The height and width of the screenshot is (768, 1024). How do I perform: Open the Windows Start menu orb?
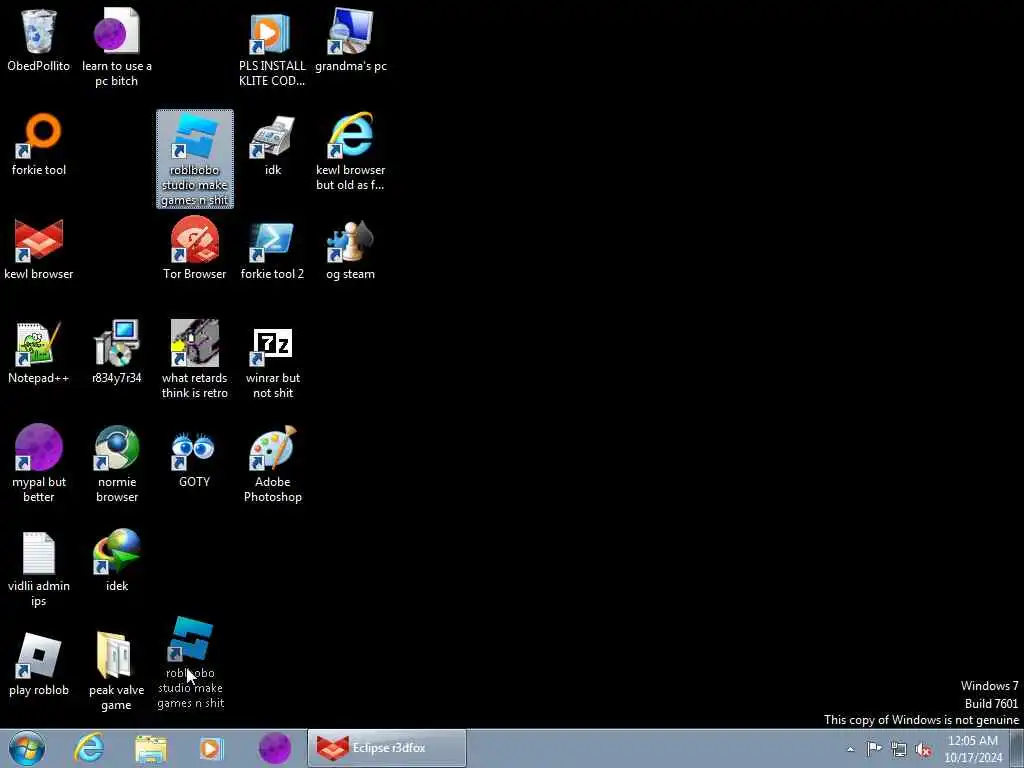[x=27, y=748]
